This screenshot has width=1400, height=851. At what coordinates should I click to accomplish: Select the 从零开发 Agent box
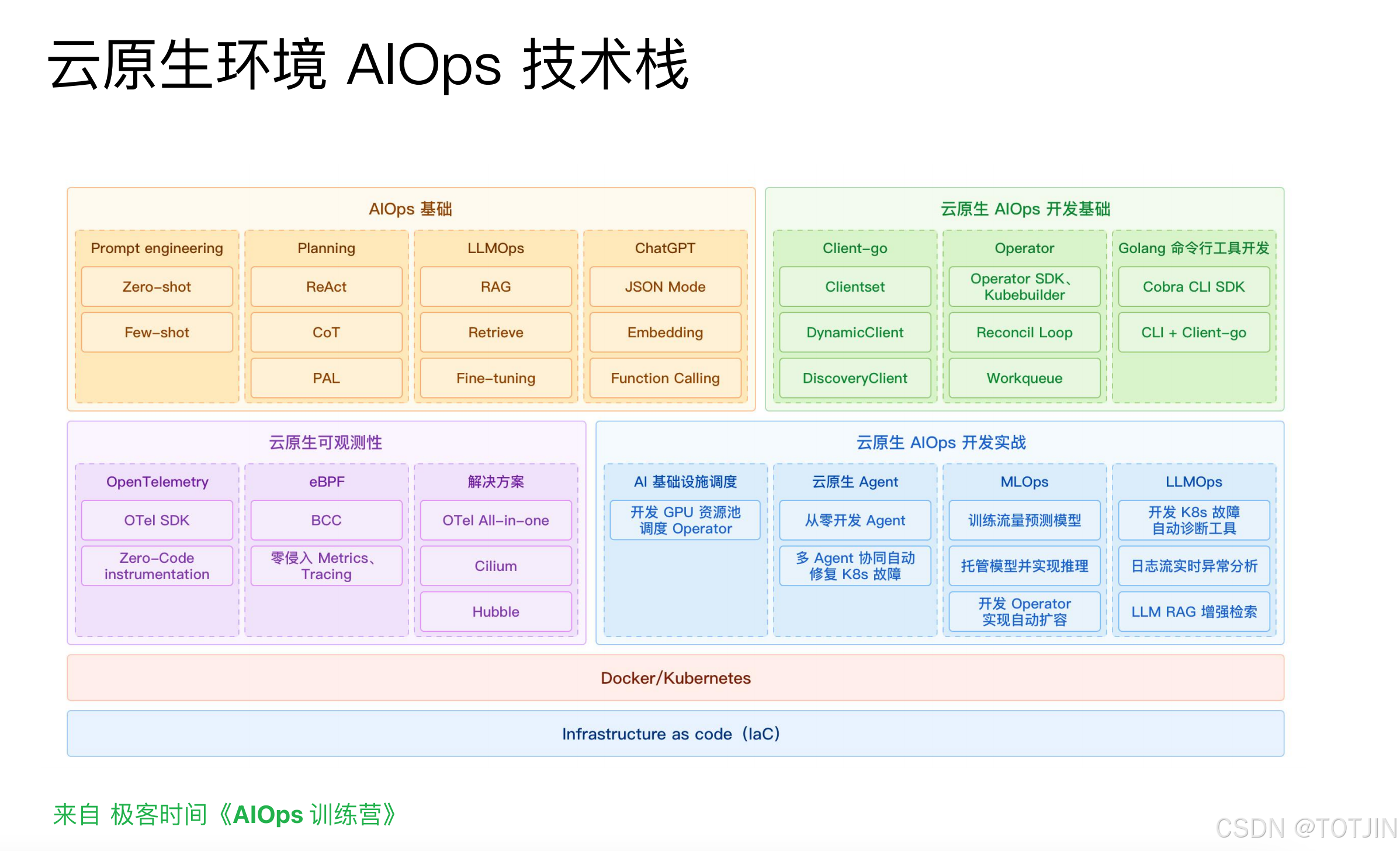pyautogui.click(x=855, y=520)
